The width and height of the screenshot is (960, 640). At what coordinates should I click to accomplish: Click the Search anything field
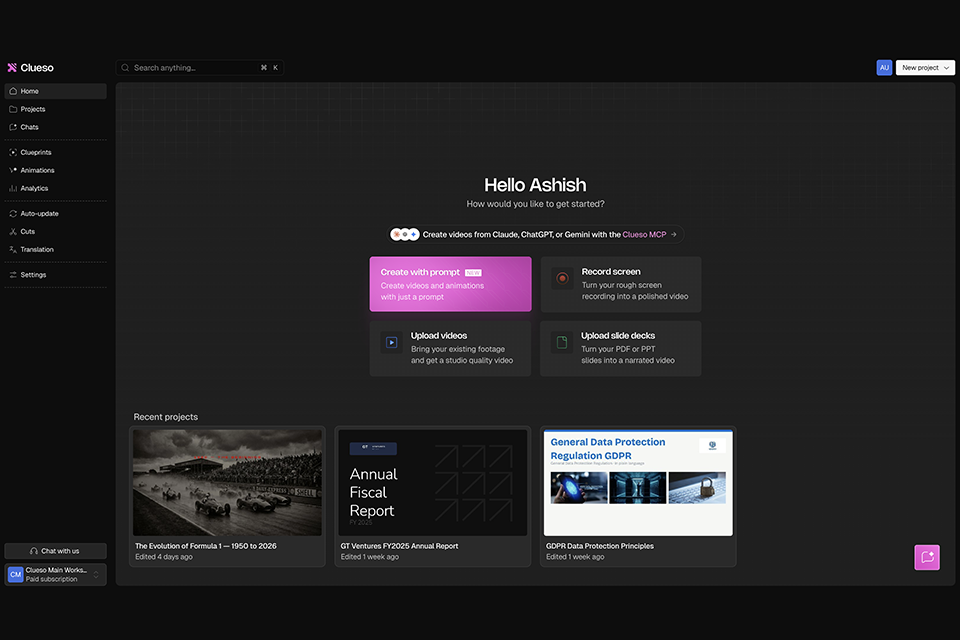pyautogui.click(x=200, y=67)
